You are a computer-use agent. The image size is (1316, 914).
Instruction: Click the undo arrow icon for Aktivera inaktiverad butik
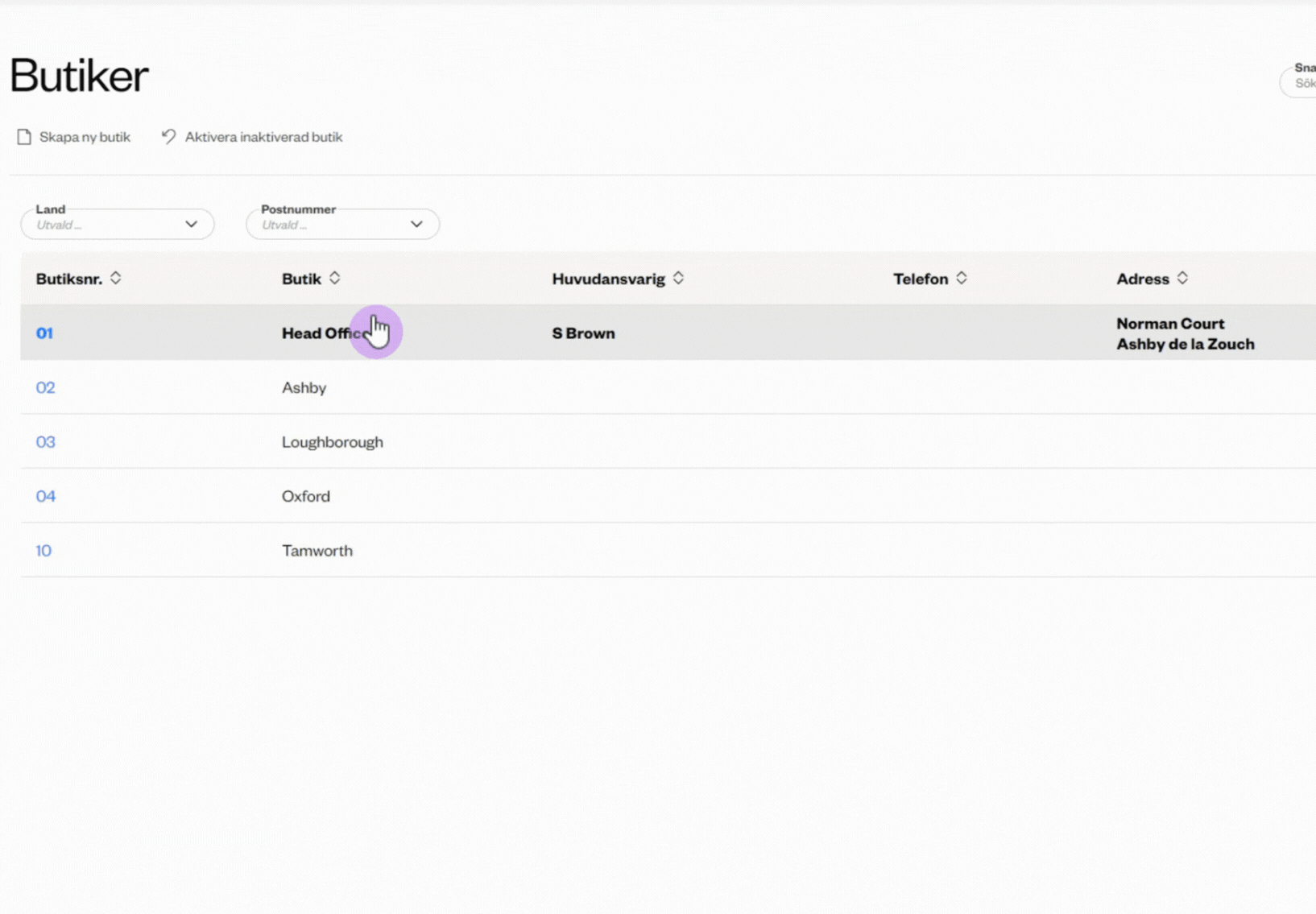tap(168, 136)
